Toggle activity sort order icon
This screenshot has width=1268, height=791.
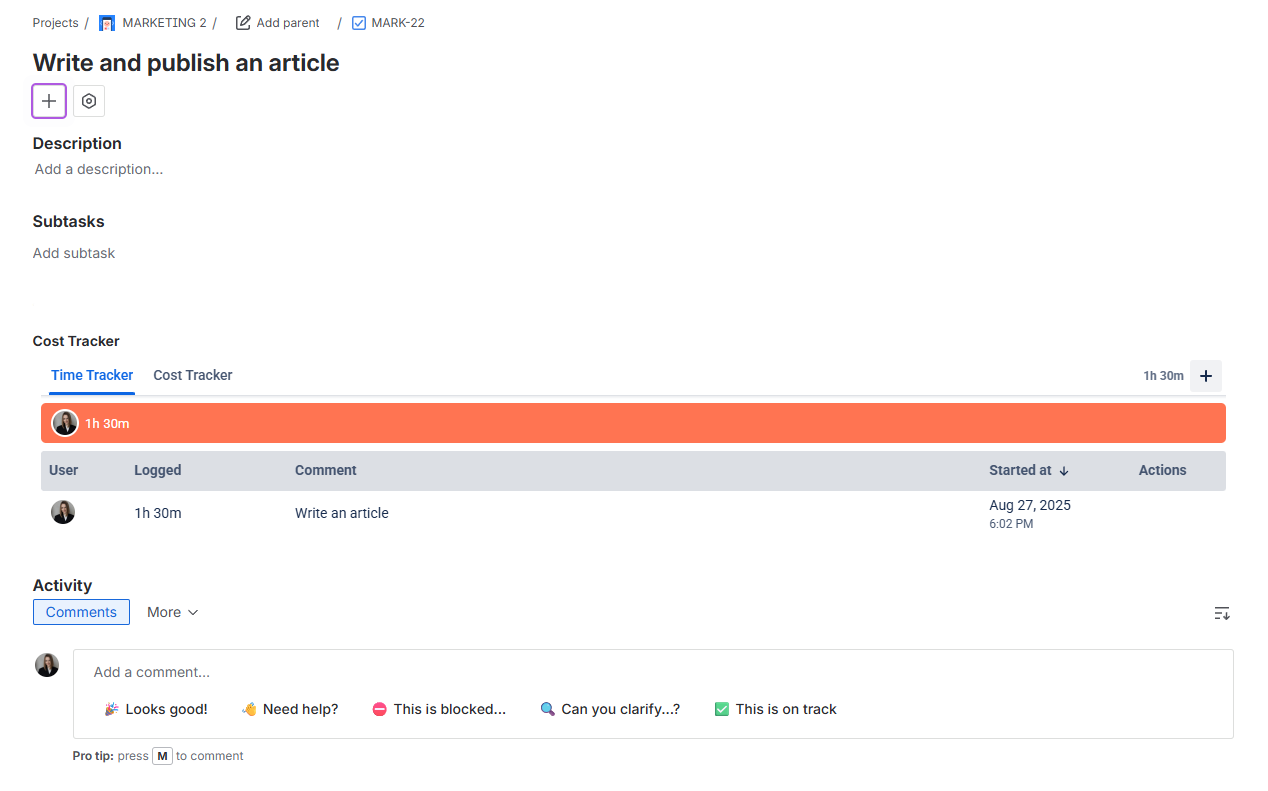tap(1221, 613)
